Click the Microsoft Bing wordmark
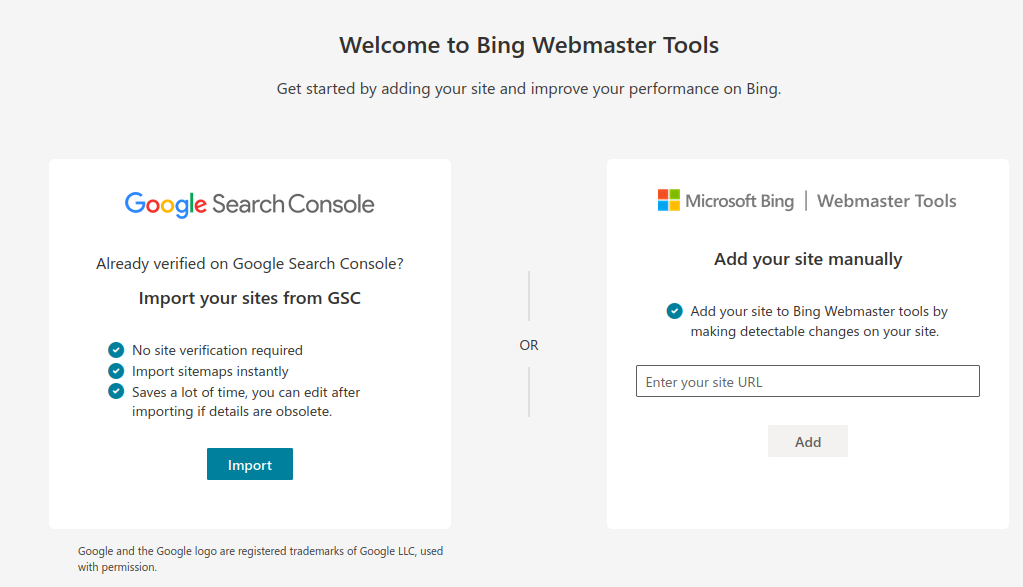Image resolution: width=1023 pixels, height=587 pixels. (739, 201)
